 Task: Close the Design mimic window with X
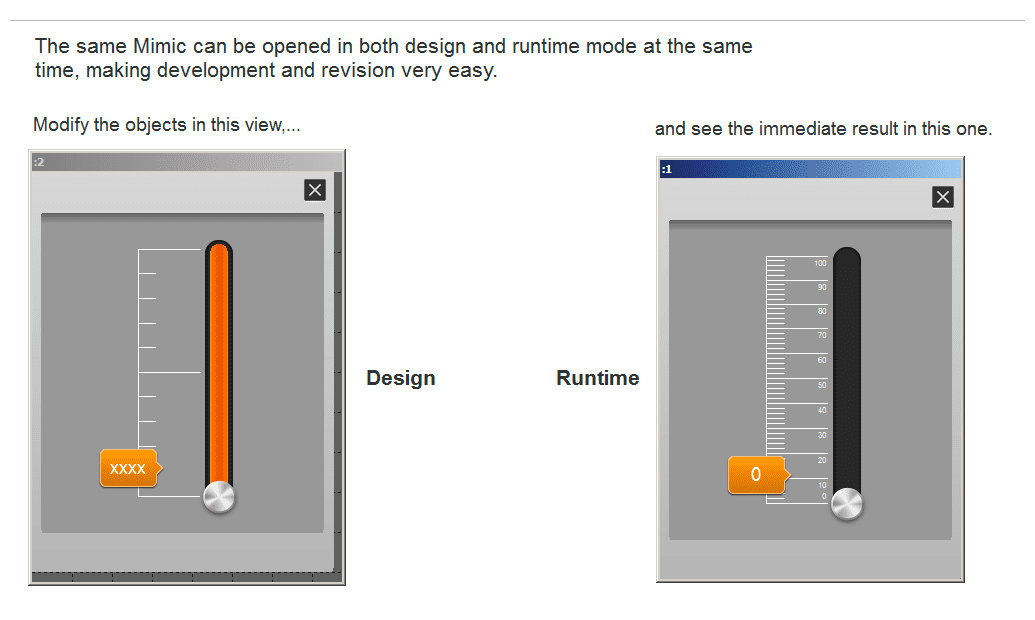point(315,190)
